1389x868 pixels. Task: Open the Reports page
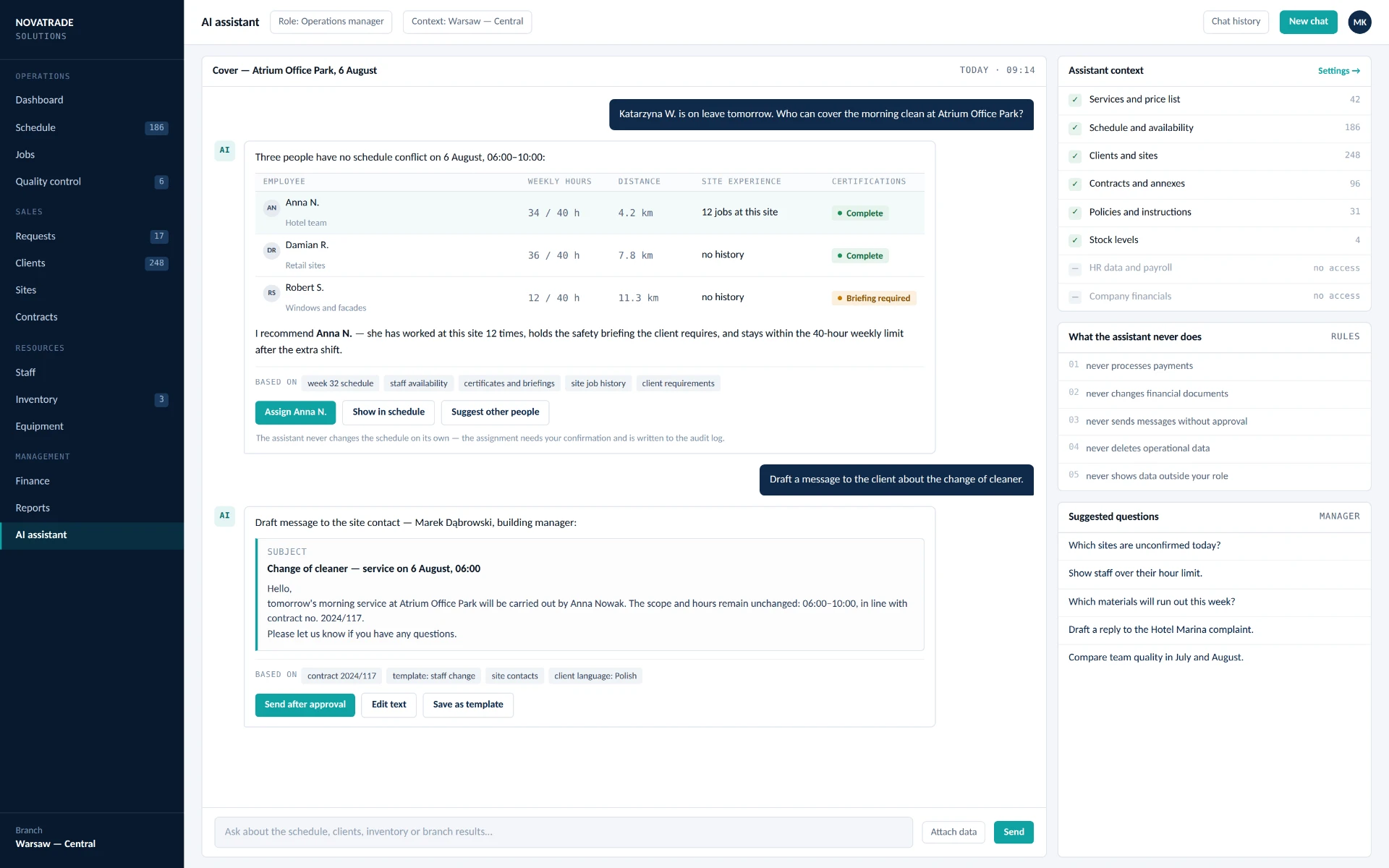[92, 509]
